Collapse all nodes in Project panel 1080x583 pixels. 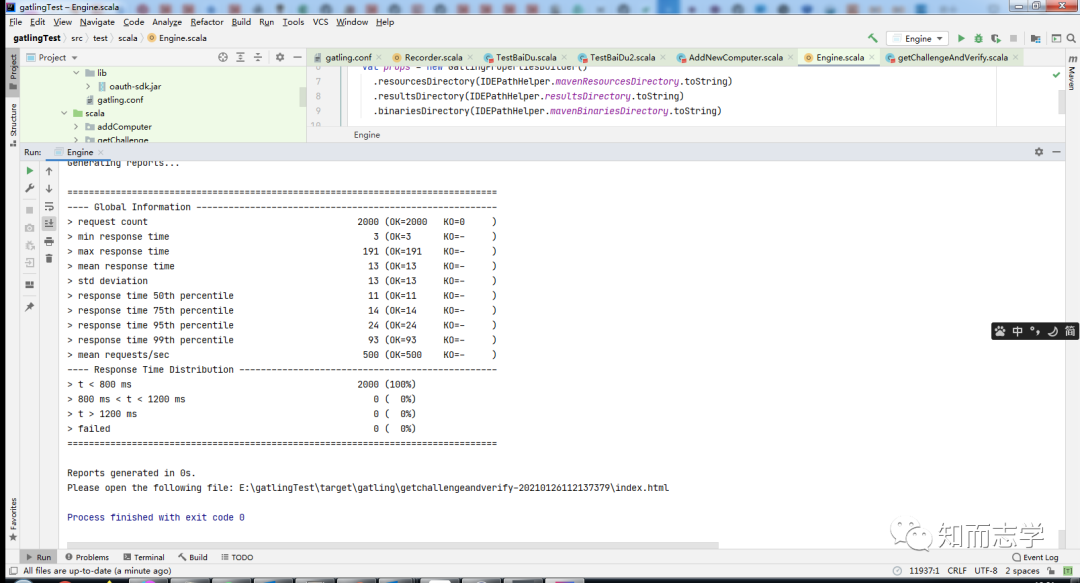point(258,57)
